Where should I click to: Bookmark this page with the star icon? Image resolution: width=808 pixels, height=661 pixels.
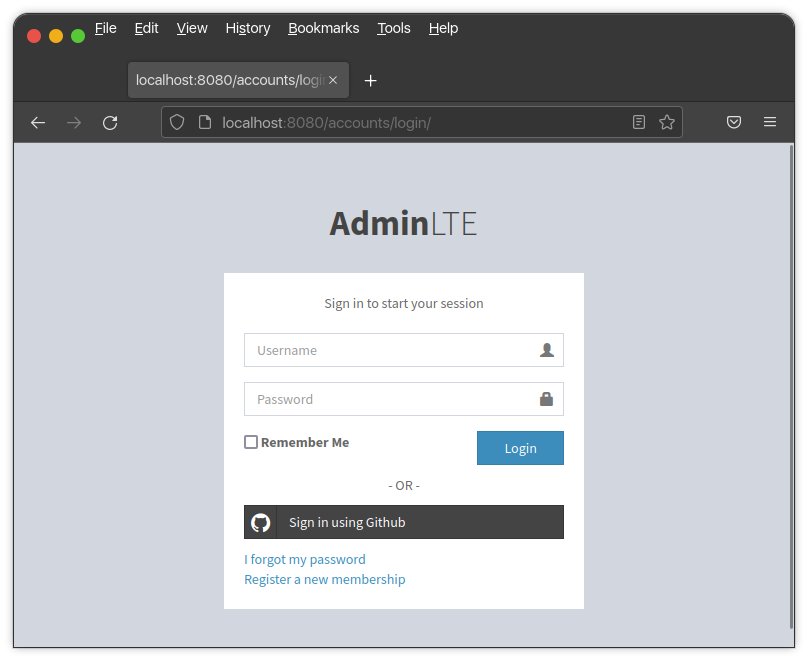click(x=667, y=122)
